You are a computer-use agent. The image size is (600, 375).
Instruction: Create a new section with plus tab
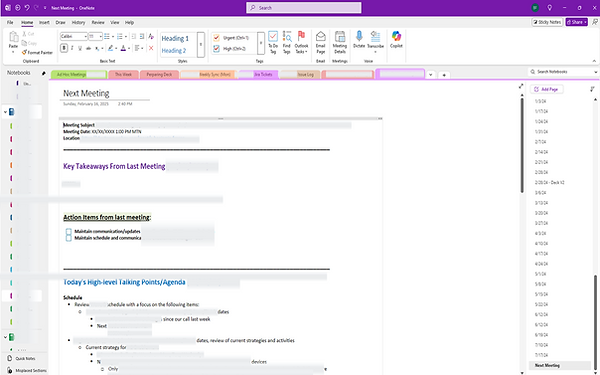(x=444, y=75)
